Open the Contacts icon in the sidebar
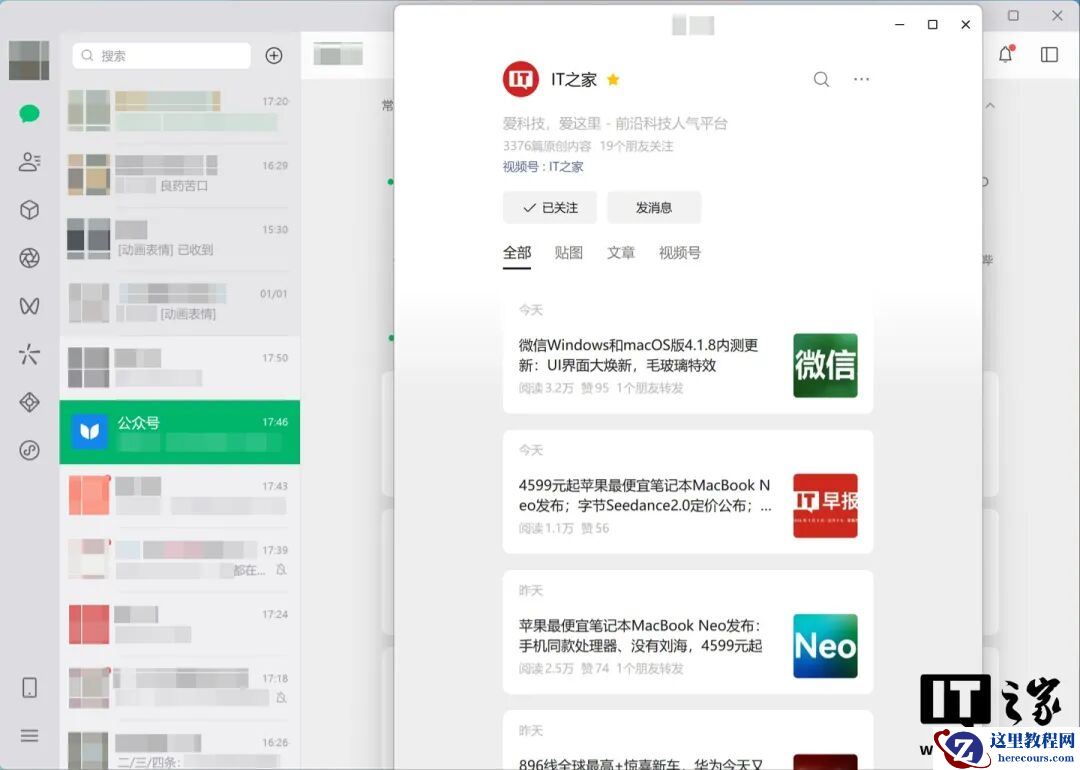This screenshot has height=770, width=1080. coord(29,162)
